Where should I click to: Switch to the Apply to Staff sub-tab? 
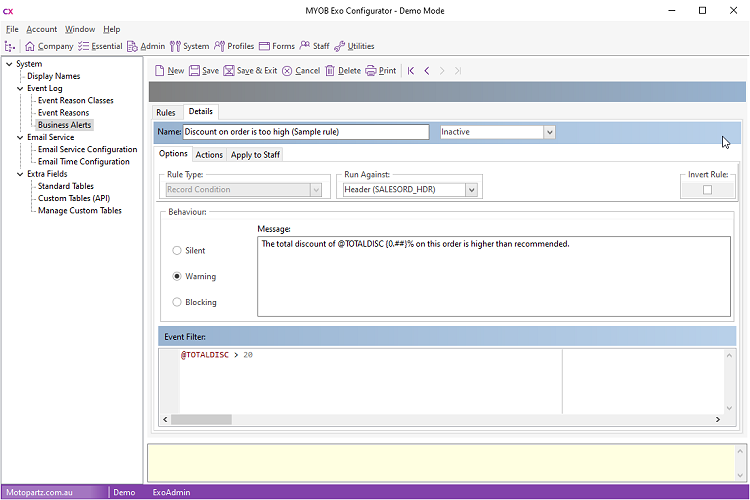255,155
